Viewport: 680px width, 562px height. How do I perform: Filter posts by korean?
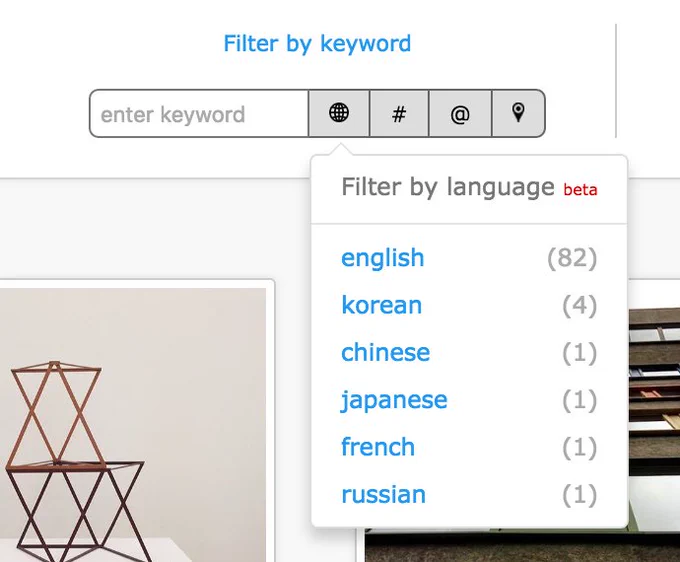[382, 305]
